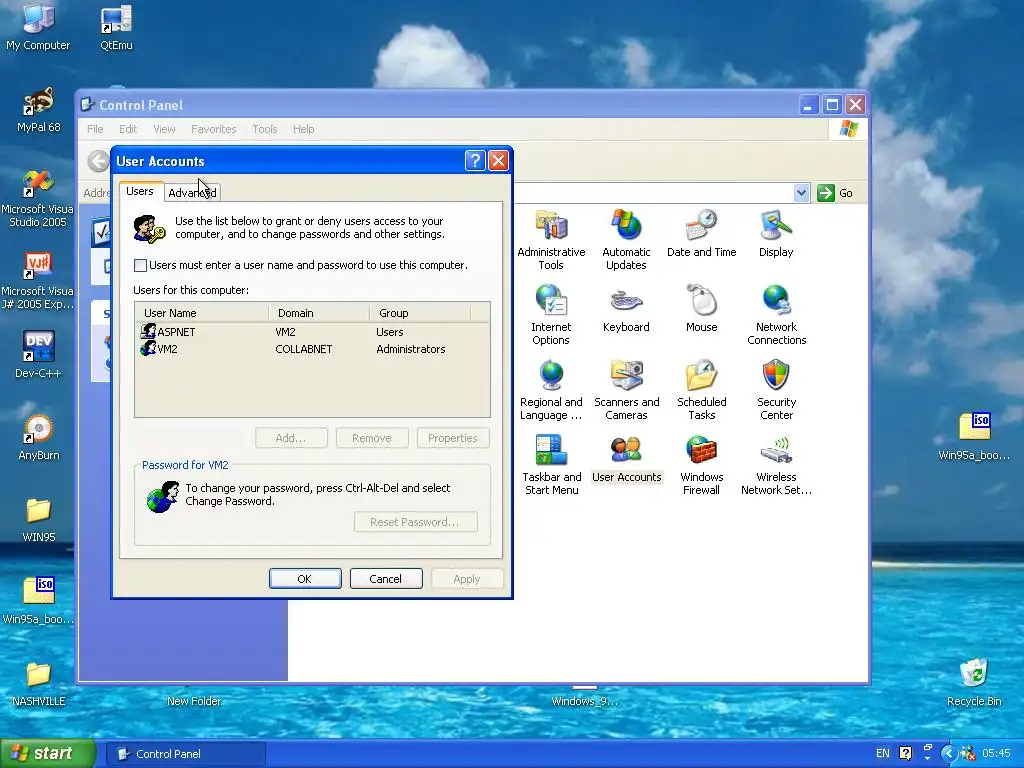Open the Help menu in Control Panel
This screenshot has width=1024, height=768.
304,129
